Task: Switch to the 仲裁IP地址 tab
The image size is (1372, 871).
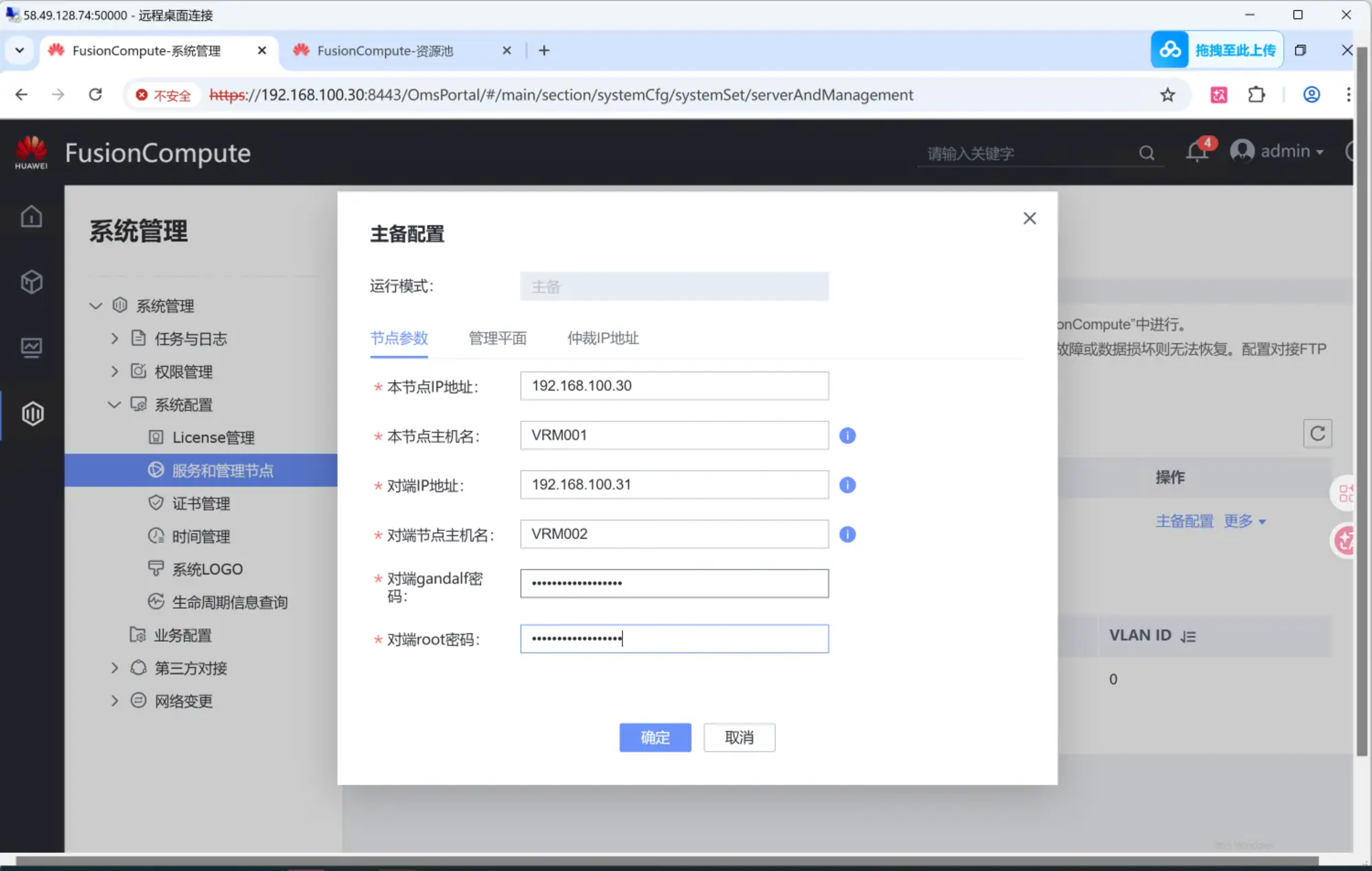Action: (x=603, y=339)
